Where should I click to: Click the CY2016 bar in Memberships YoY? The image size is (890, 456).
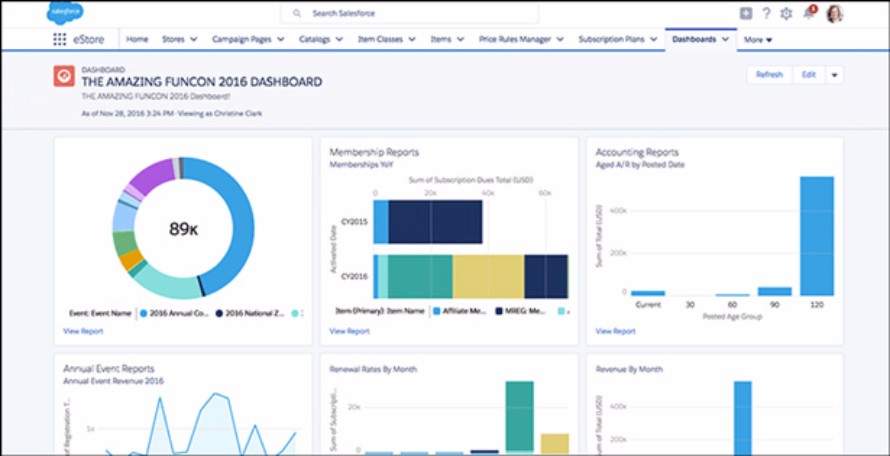point(471,277)
